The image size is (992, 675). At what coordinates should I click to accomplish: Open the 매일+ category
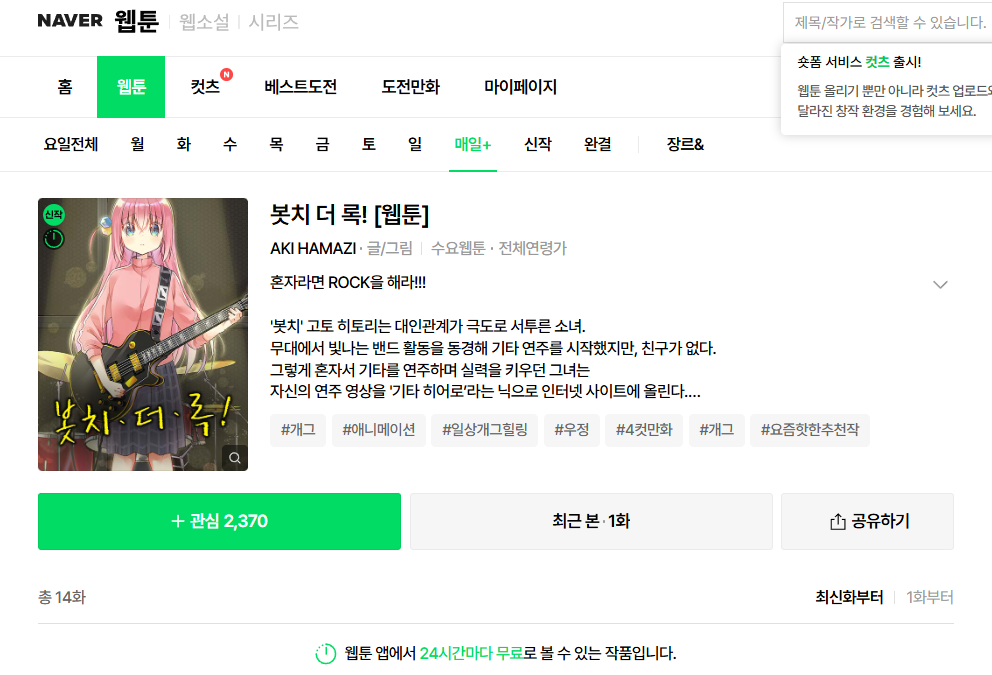point(471,145)
